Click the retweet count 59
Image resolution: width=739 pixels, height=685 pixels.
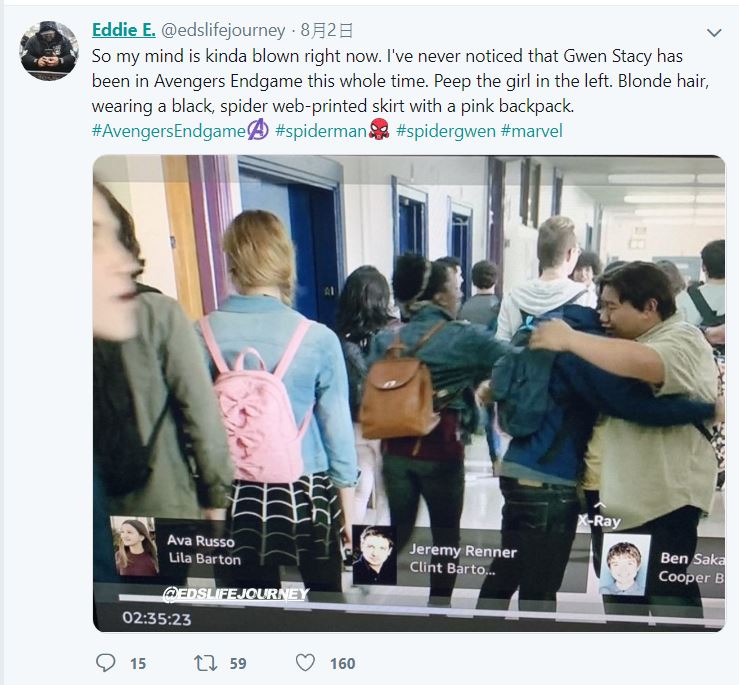click(238, 664)
